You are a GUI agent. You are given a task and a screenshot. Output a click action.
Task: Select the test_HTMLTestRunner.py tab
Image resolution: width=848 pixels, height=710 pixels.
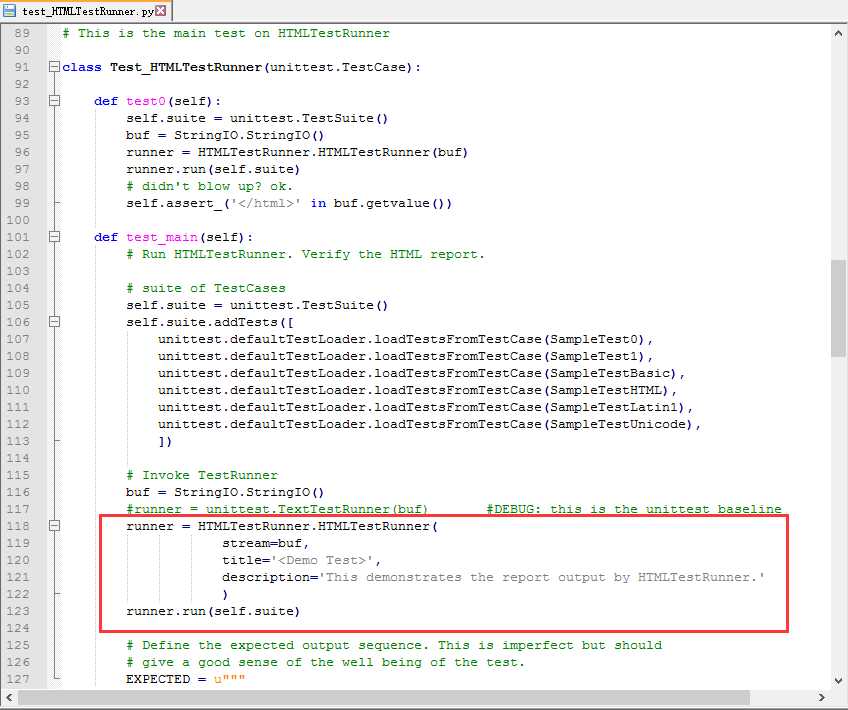pyautogui.click(x=87, y=11)
